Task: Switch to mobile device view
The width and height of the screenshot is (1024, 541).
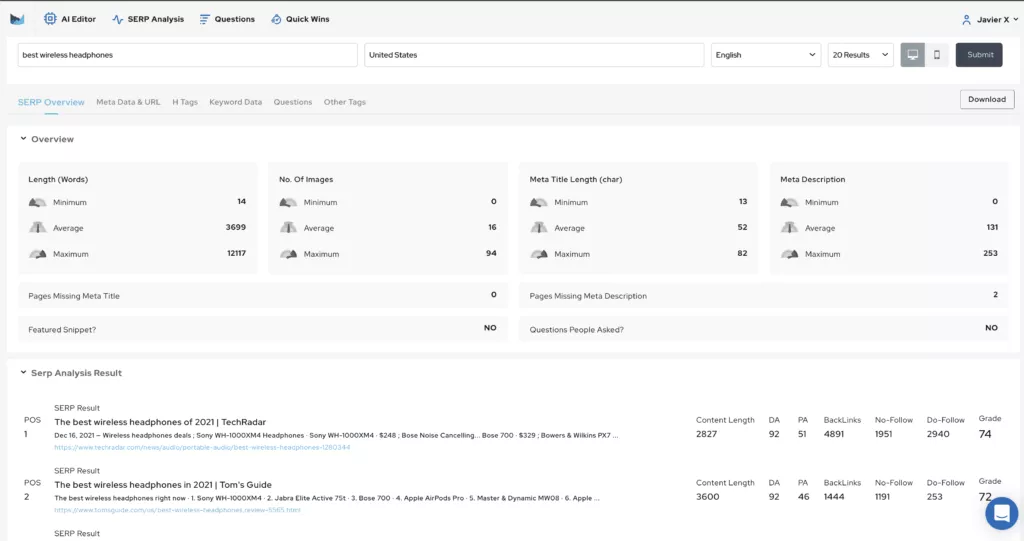Action: pos(937,55)
